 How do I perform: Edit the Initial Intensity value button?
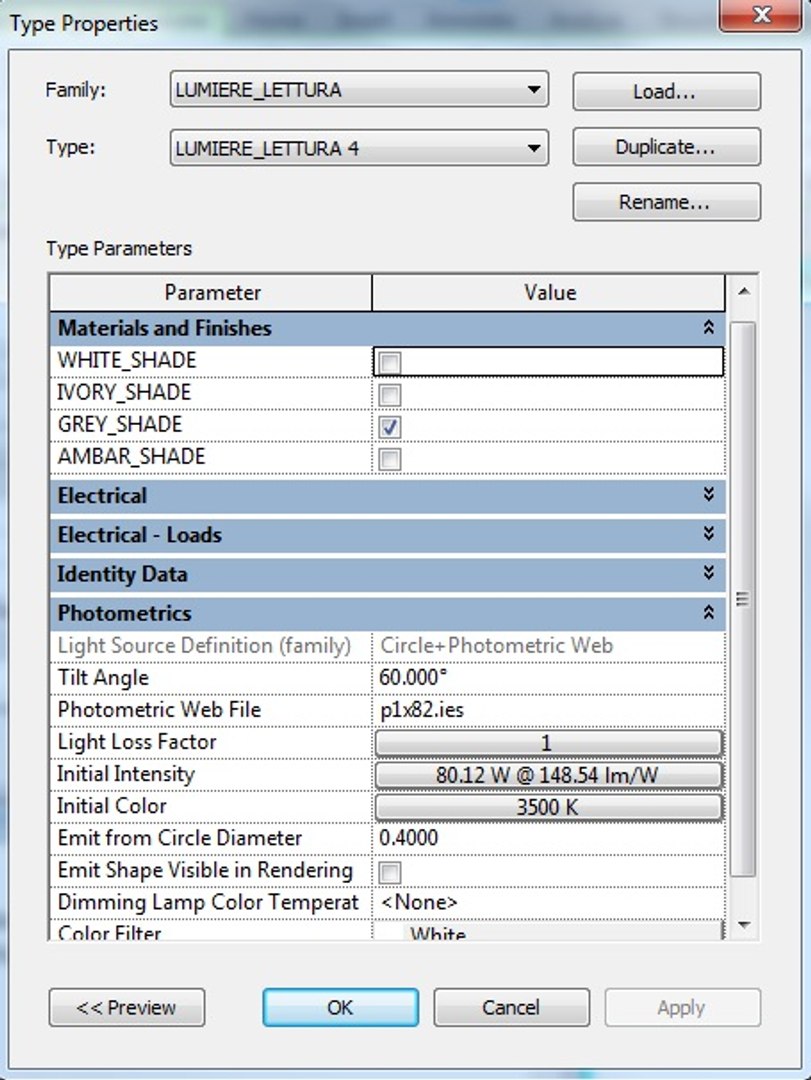pos(548,775)
